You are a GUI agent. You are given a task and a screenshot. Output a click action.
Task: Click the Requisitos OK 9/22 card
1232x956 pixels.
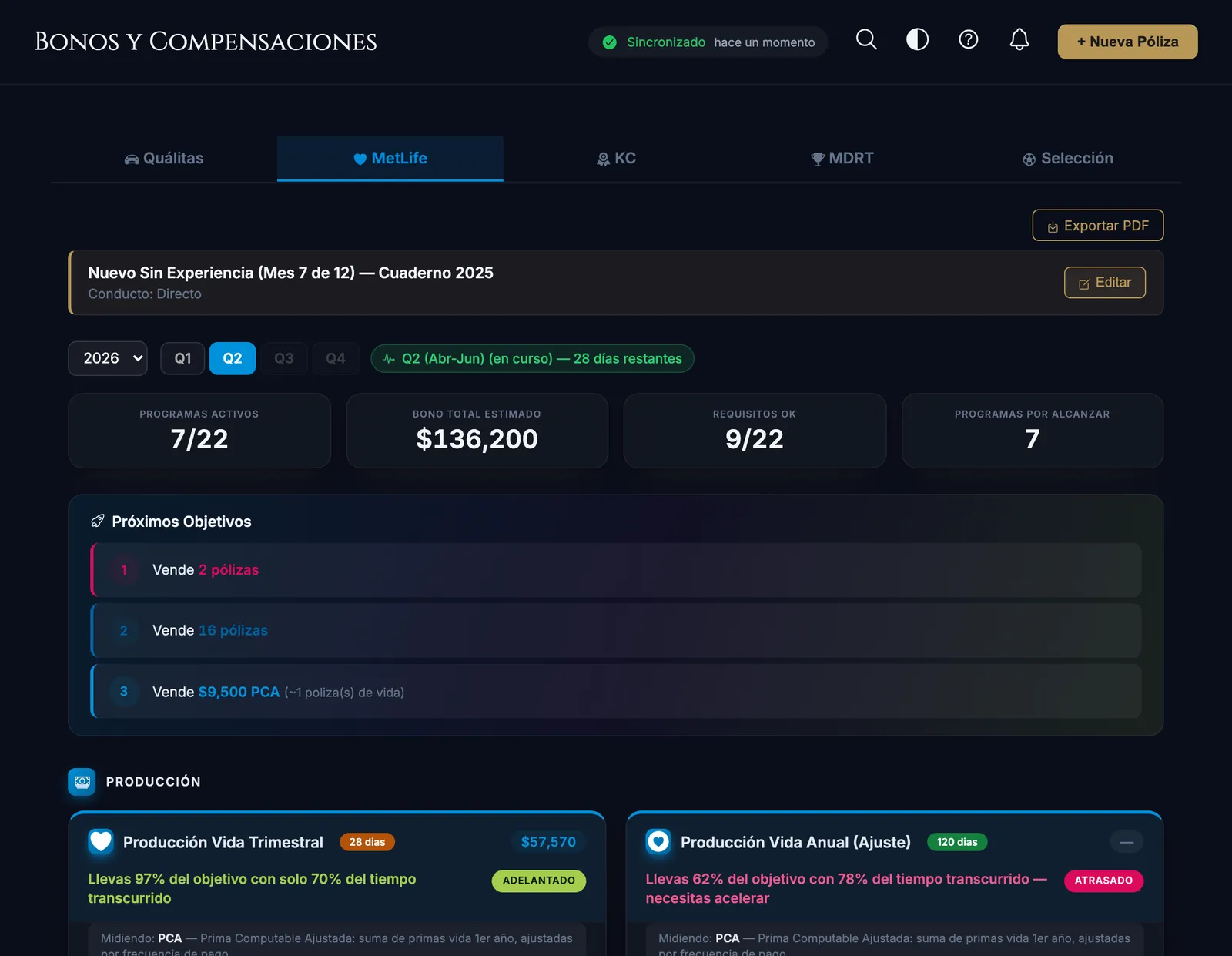pos(755,431)
